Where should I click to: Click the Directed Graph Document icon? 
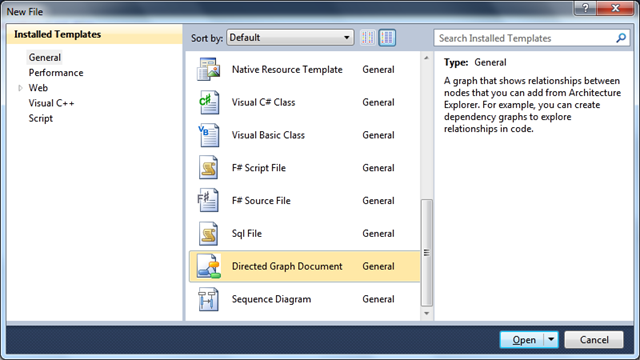click(209, 266)
